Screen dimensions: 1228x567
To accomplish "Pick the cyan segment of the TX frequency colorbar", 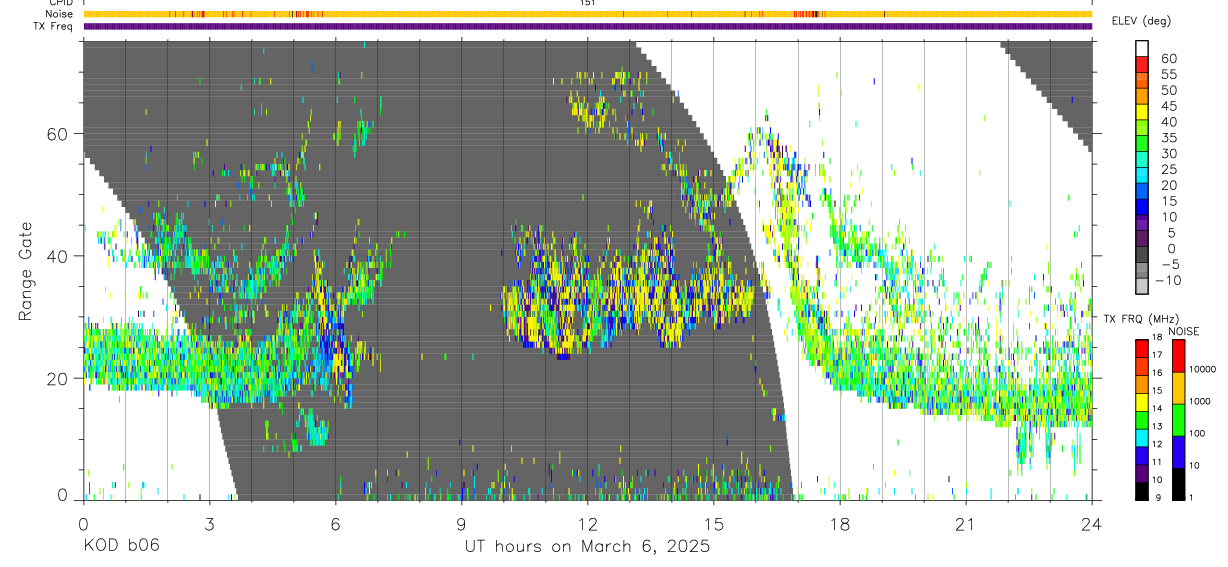I will [x=1141, y=436].
